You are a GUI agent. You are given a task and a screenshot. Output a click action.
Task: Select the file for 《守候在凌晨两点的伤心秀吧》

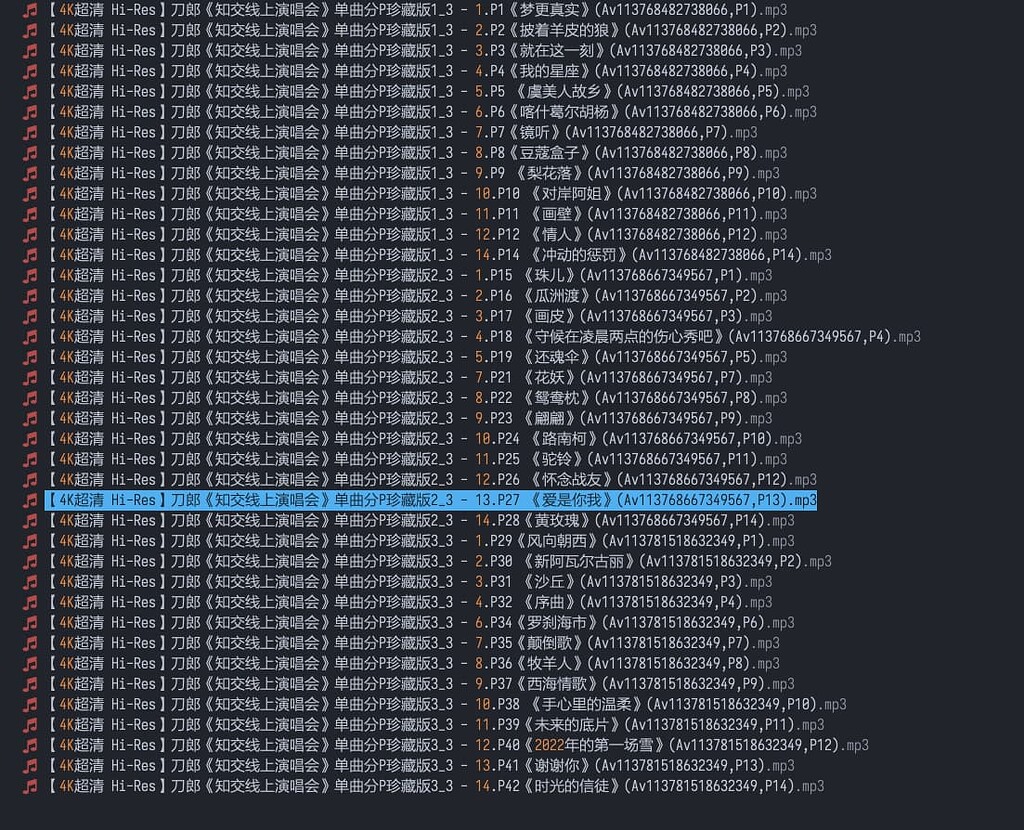[400, 336]
